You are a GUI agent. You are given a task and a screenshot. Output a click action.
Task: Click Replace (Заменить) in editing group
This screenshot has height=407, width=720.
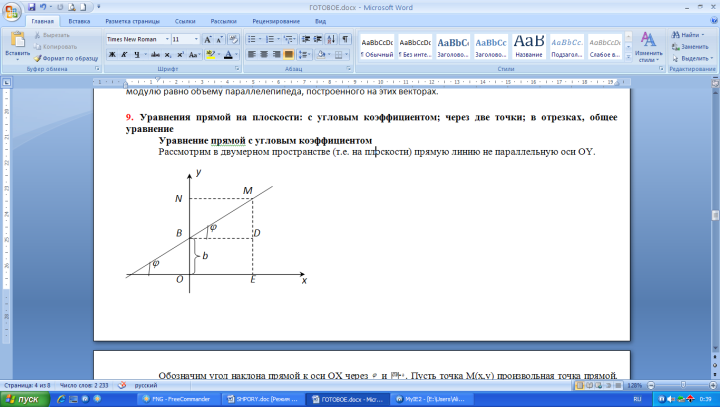point(691,46)
